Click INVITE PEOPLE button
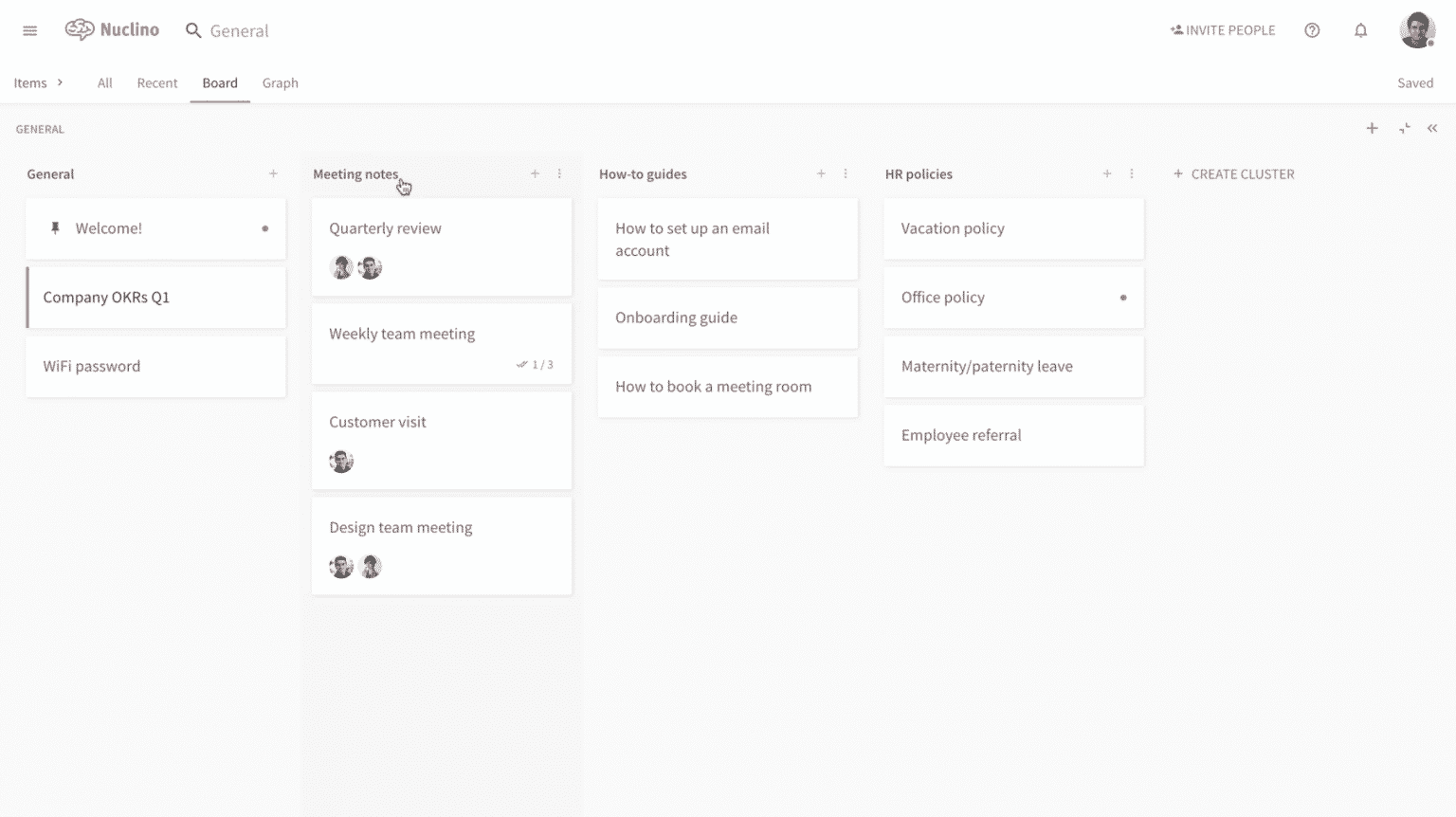The width and height of the screenshot is (1456, 817). [1223, 30]
